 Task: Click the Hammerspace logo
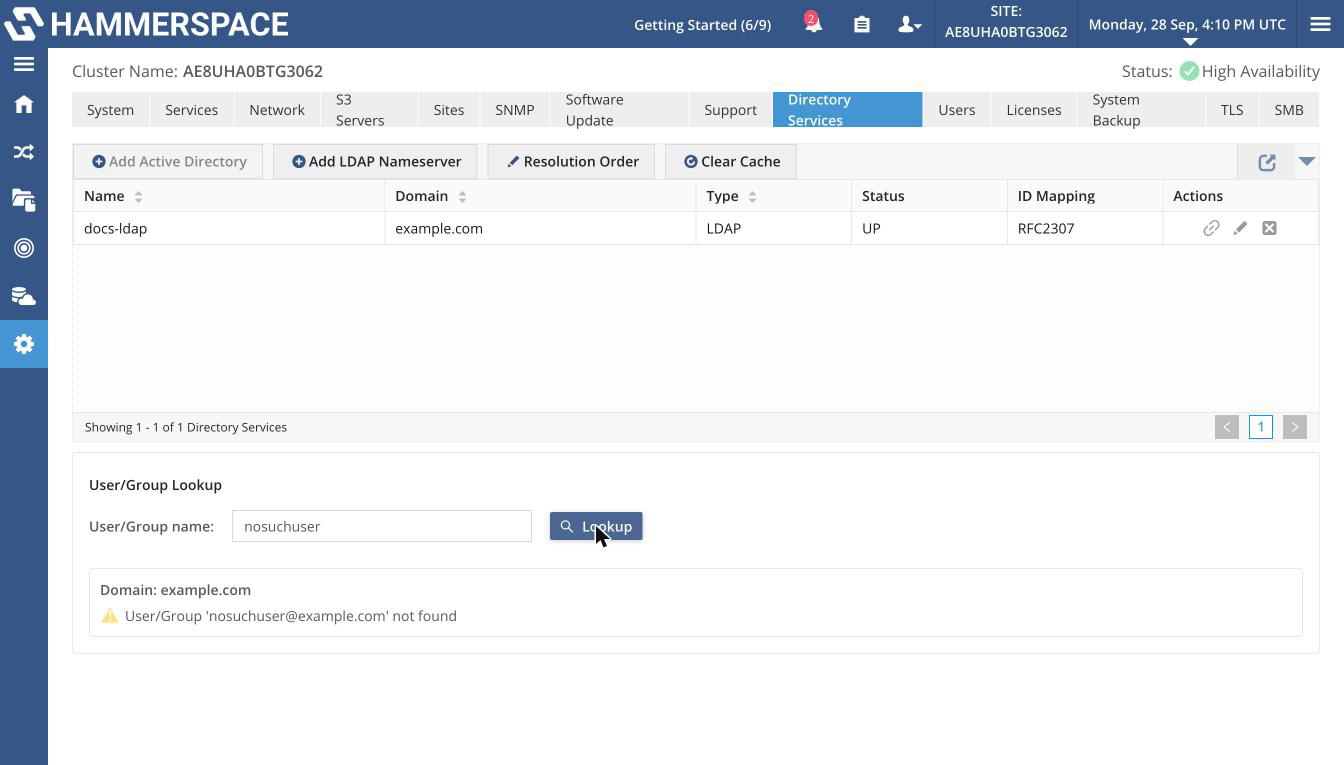pyautogui.click(x=146, y=24)
